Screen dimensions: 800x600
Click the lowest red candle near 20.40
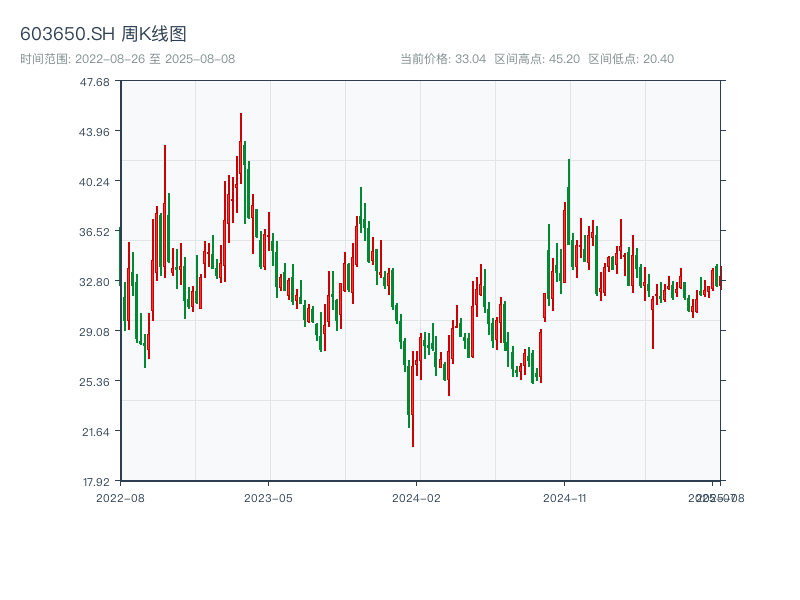413,399
